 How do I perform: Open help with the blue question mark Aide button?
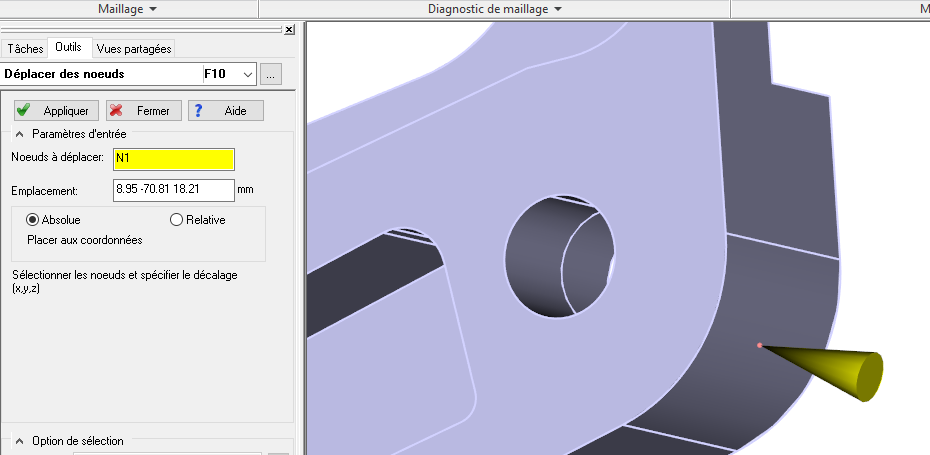point(225,111)
